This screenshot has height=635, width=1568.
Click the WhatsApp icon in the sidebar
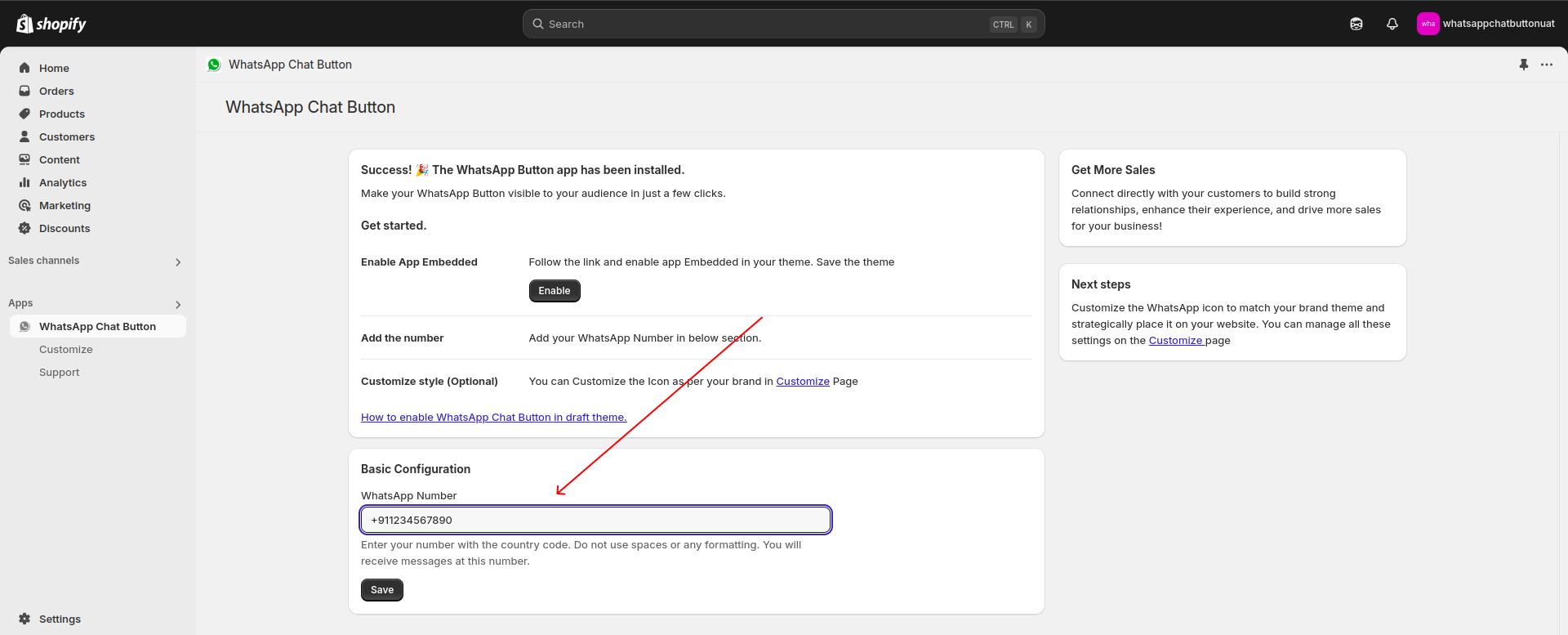[x=24, y=326]
